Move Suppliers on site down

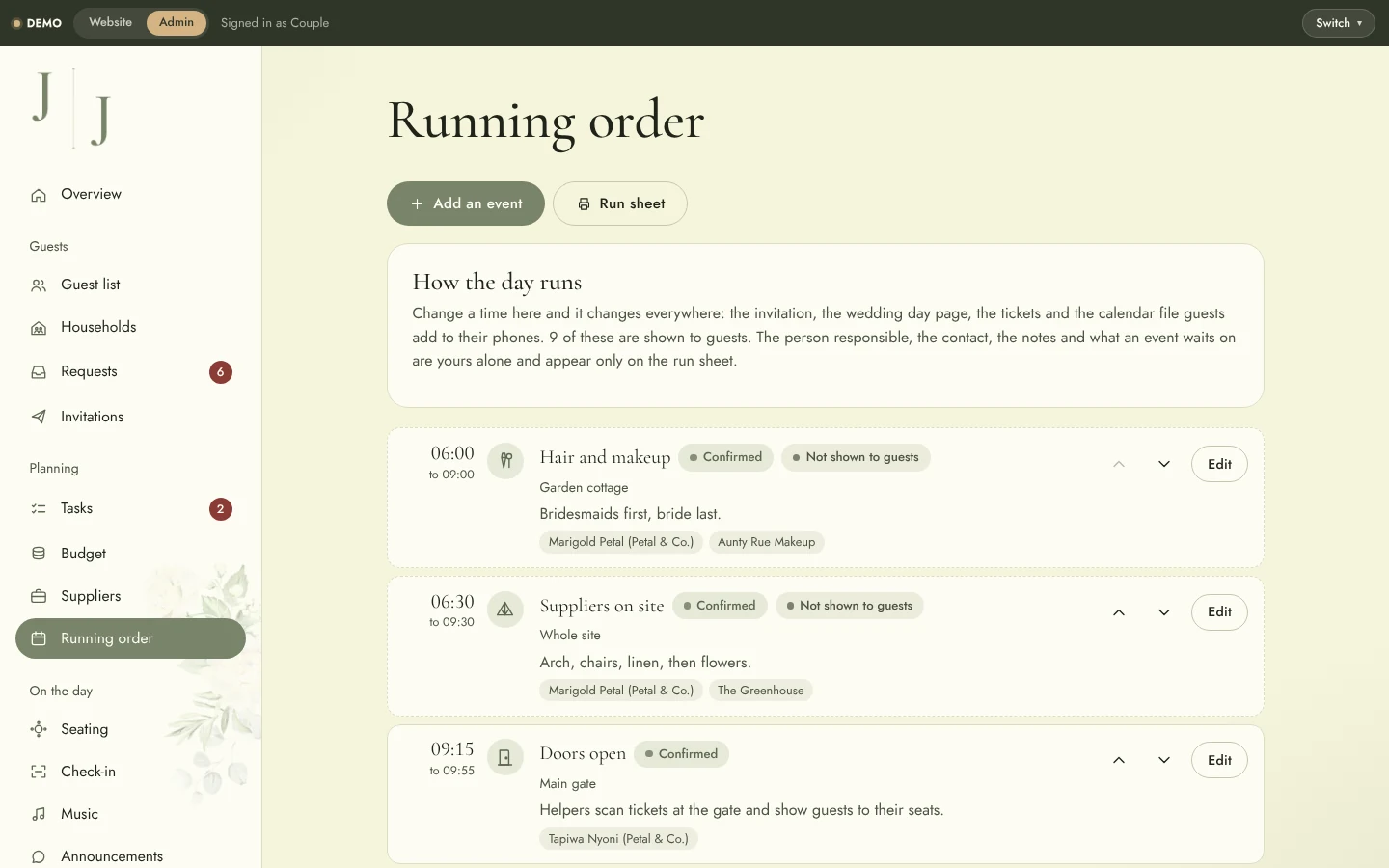(1164, 612)
